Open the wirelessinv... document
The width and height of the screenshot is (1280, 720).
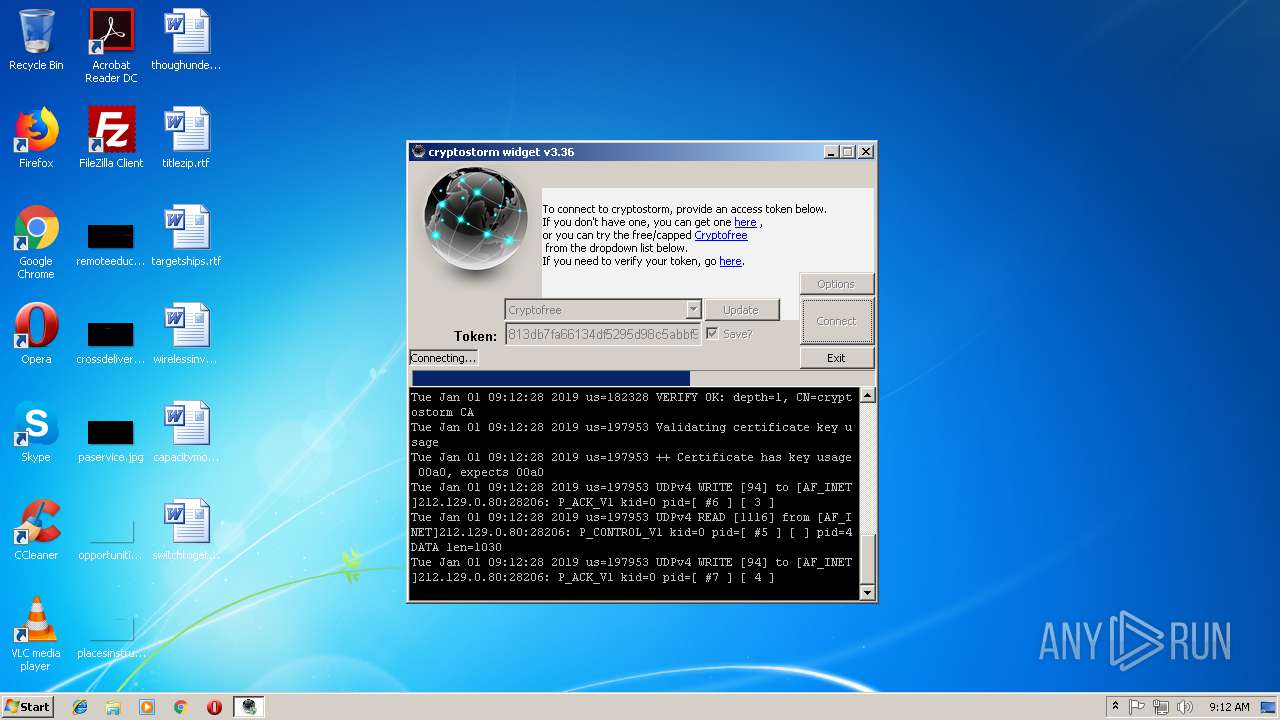(186, 334)
